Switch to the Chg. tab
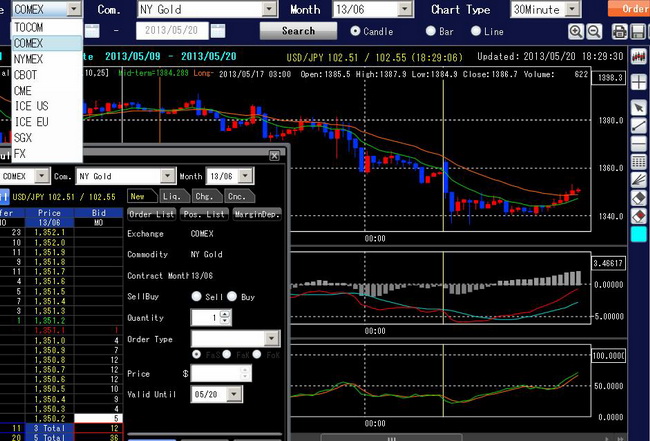This screenshot has width=650, height=441. 206,196
